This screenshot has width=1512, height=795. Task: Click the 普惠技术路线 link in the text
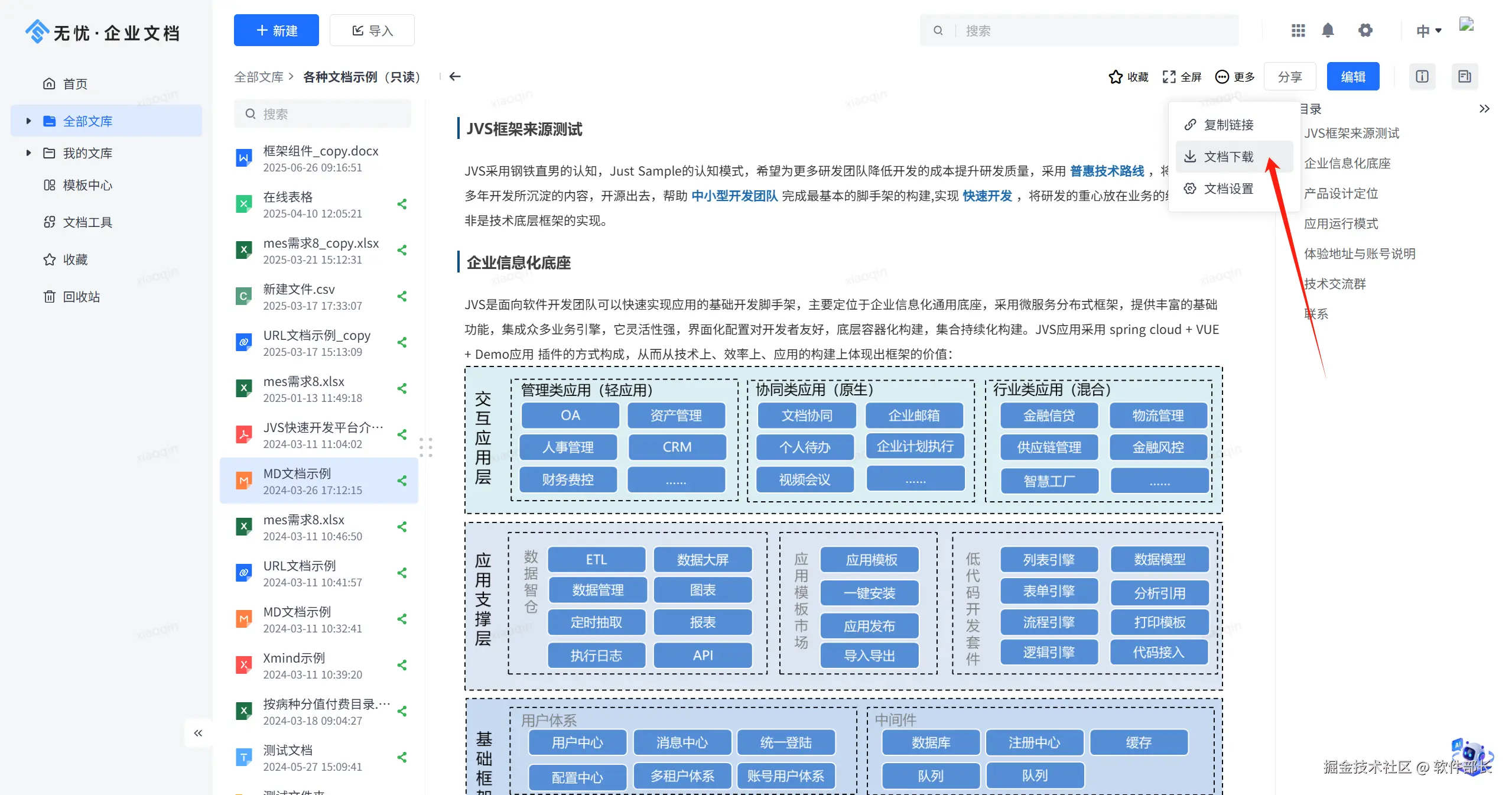point(1107,171)
